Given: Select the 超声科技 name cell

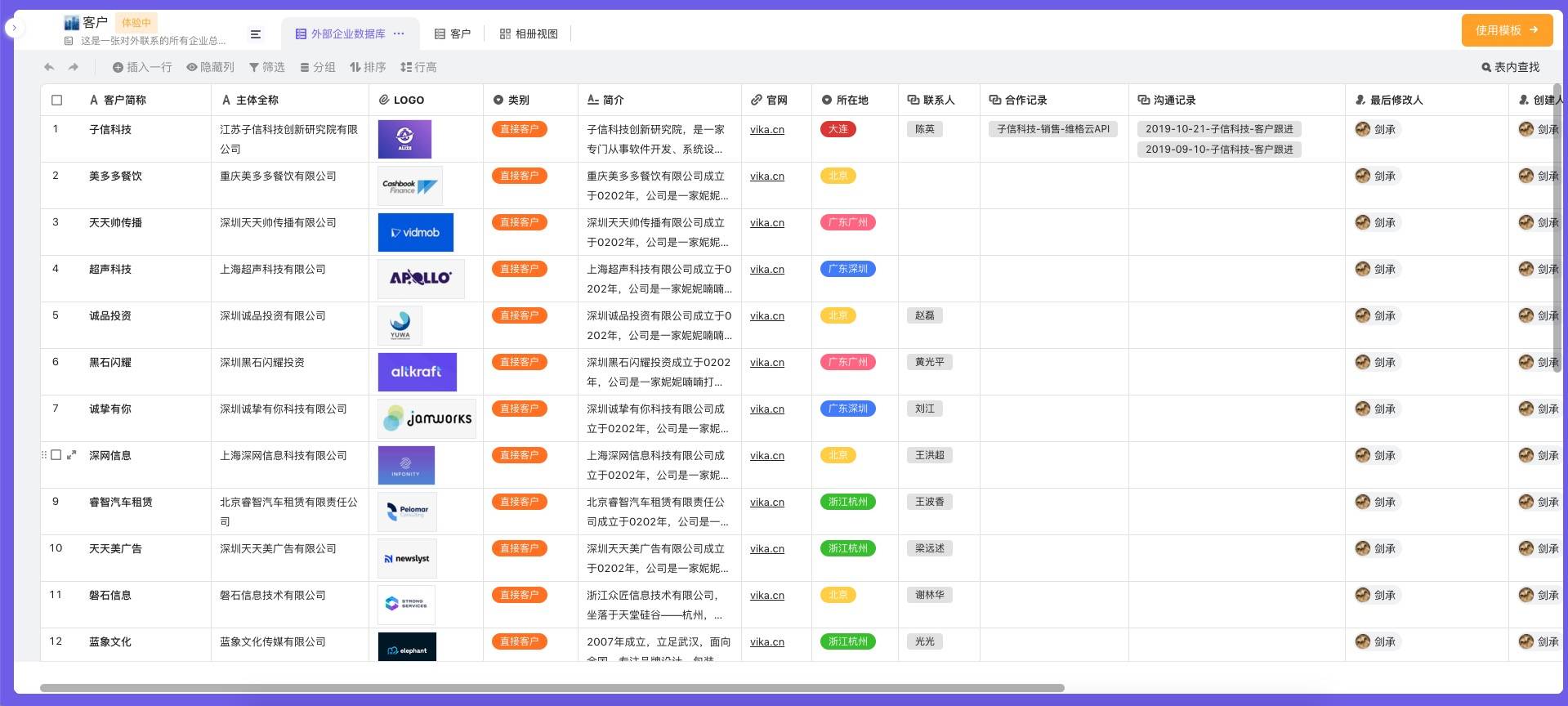Looking at the screenshot, I should pyautogui.click(x=127, y=279).
